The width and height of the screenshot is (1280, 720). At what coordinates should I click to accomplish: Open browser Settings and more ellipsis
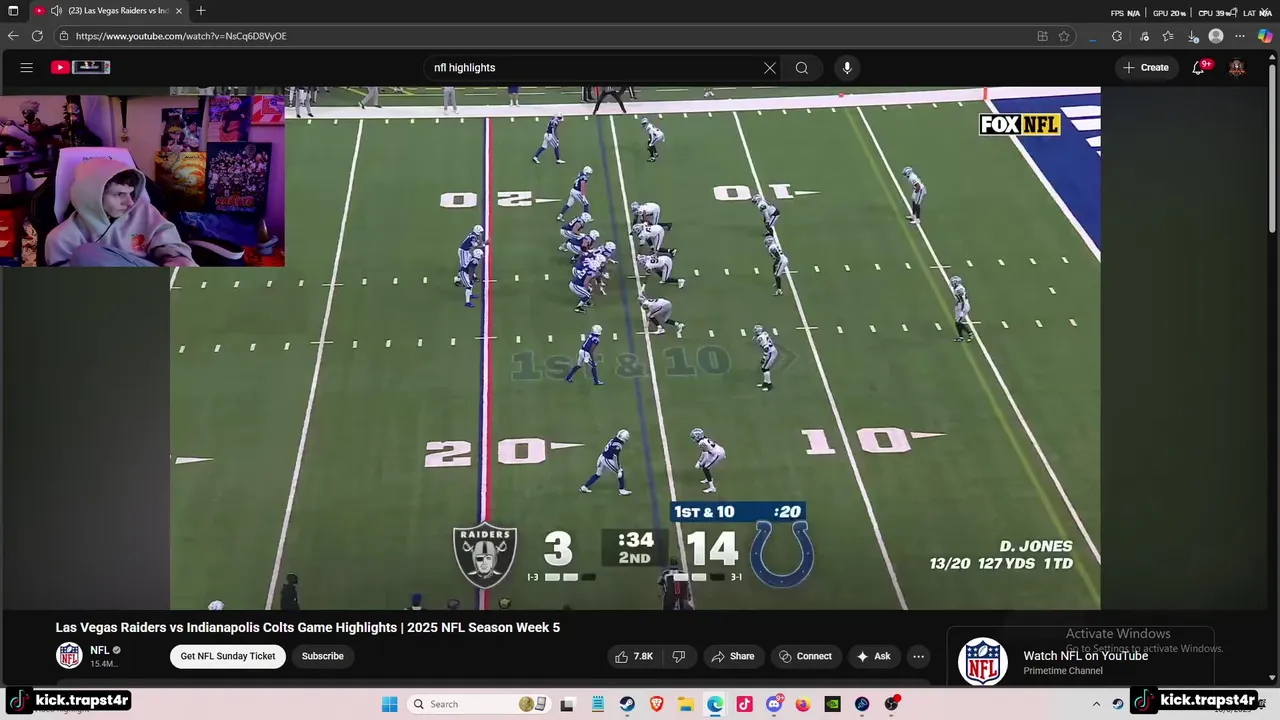1240,36
